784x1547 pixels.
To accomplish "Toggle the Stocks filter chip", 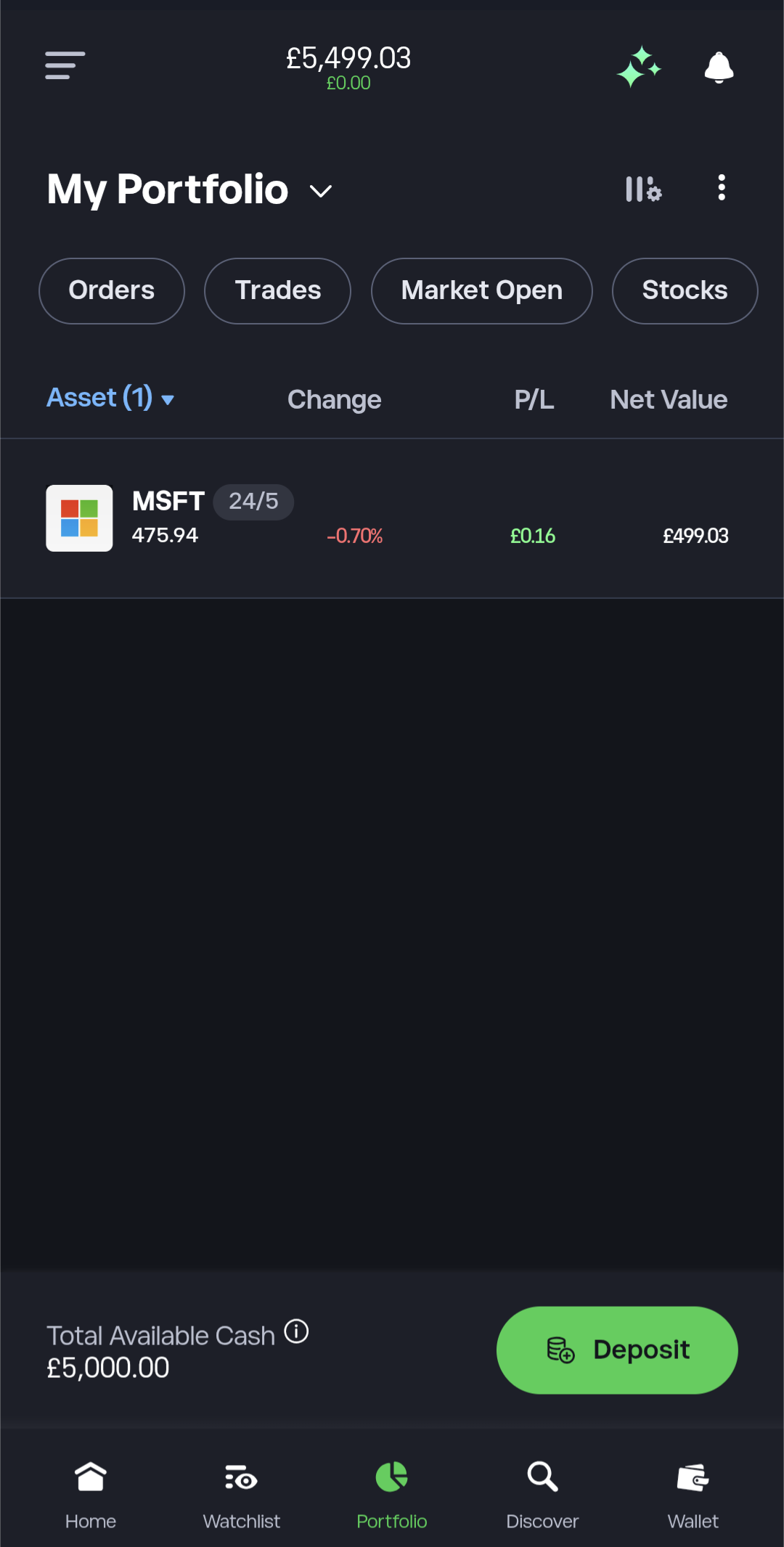I will click(685, 290).
